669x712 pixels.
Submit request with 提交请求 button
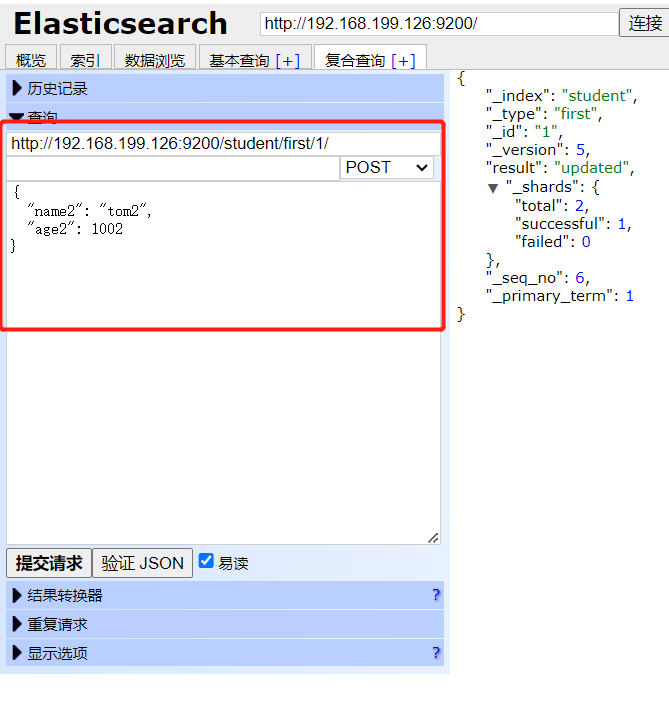49,563
